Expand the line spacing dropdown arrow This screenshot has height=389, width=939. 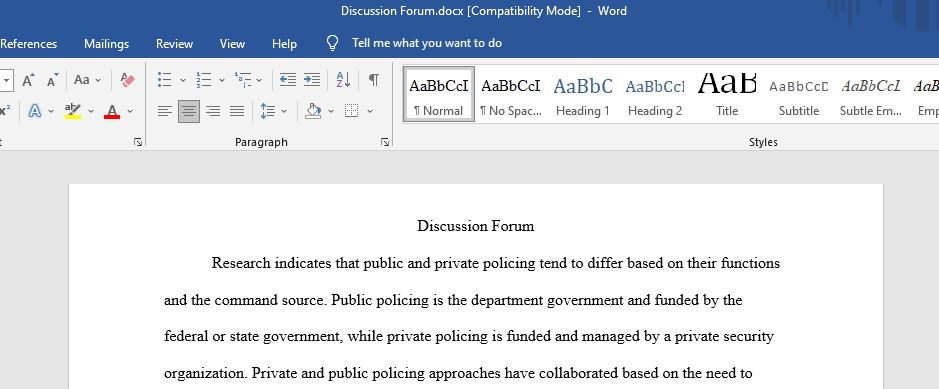coord(284,111)
